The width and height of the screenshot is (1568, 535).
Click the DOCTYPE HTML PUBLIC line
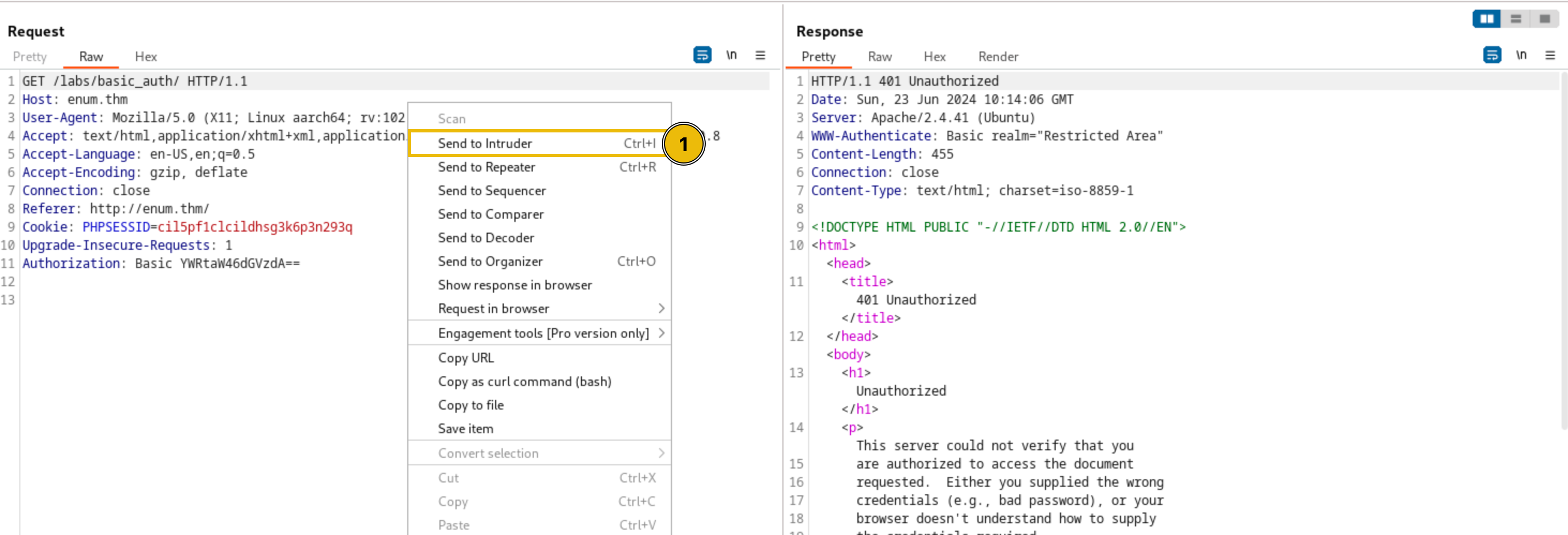coord(998,227)
